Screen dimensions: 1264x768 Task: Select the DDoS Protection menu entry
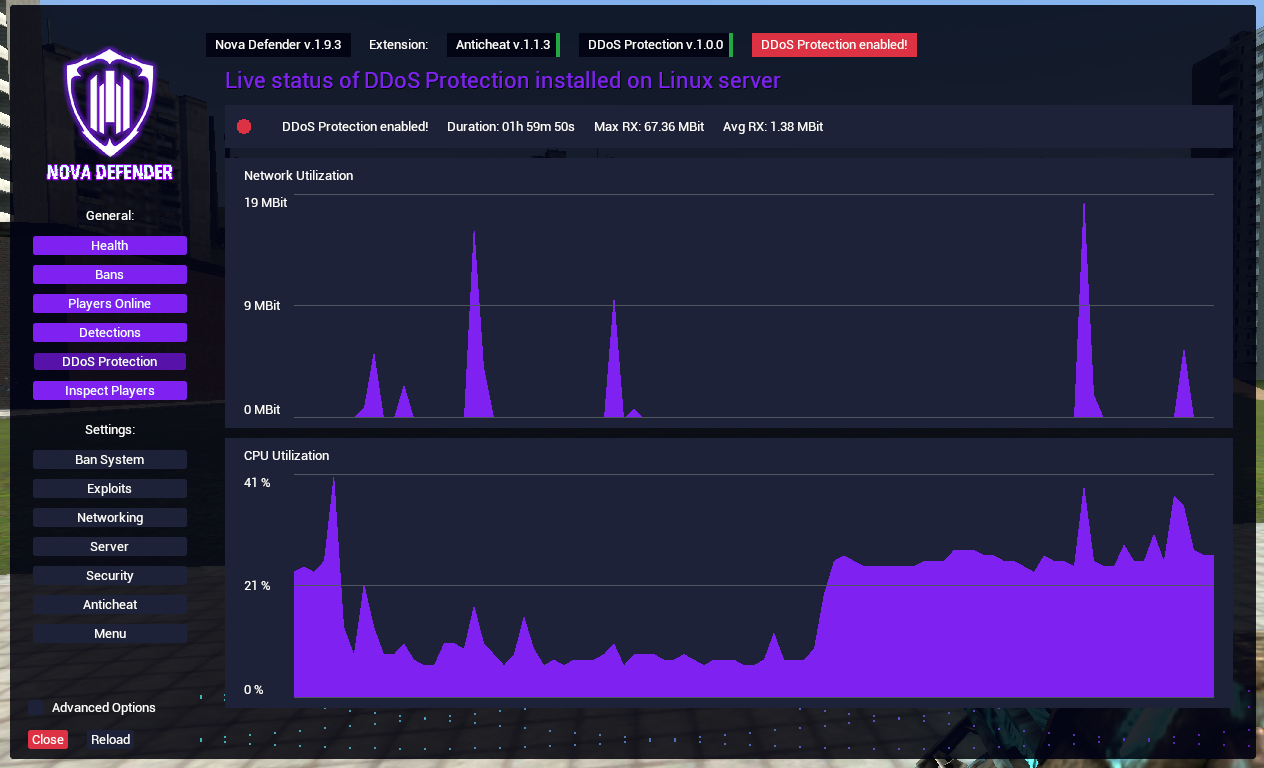110,362
